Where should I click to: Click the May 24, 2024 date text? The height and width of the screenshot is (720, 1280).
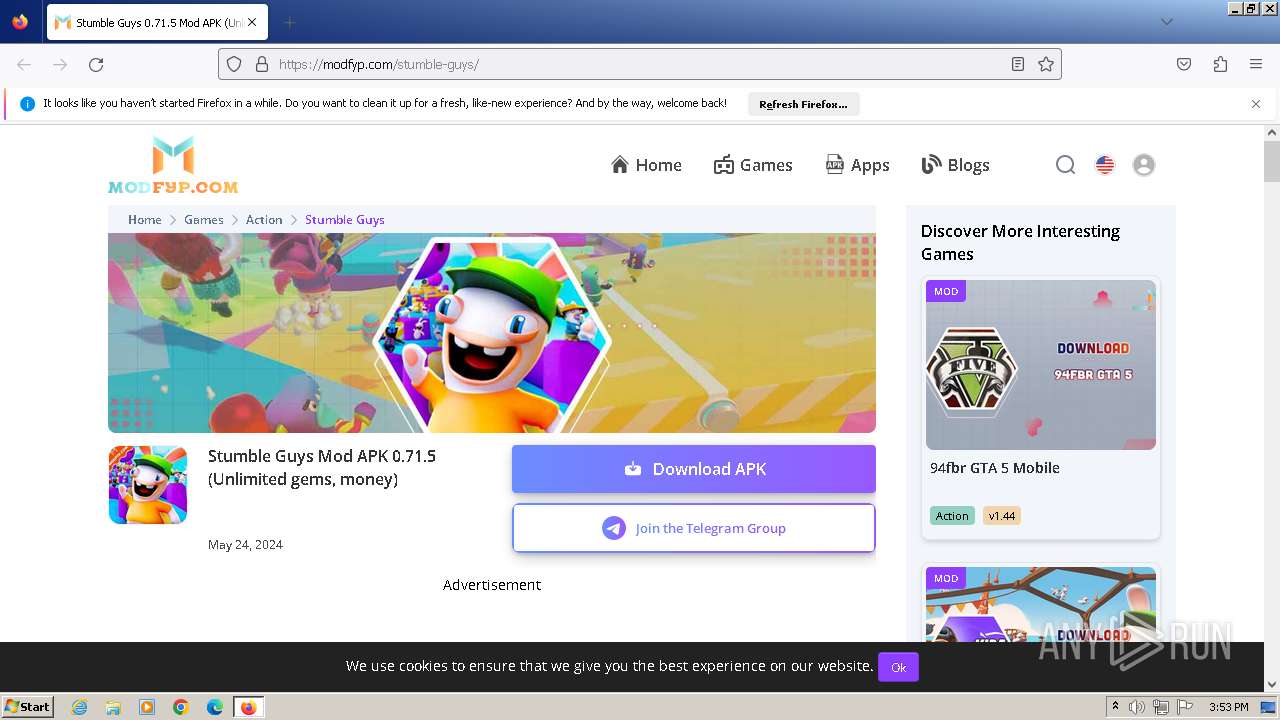click(x=245, y=545)
